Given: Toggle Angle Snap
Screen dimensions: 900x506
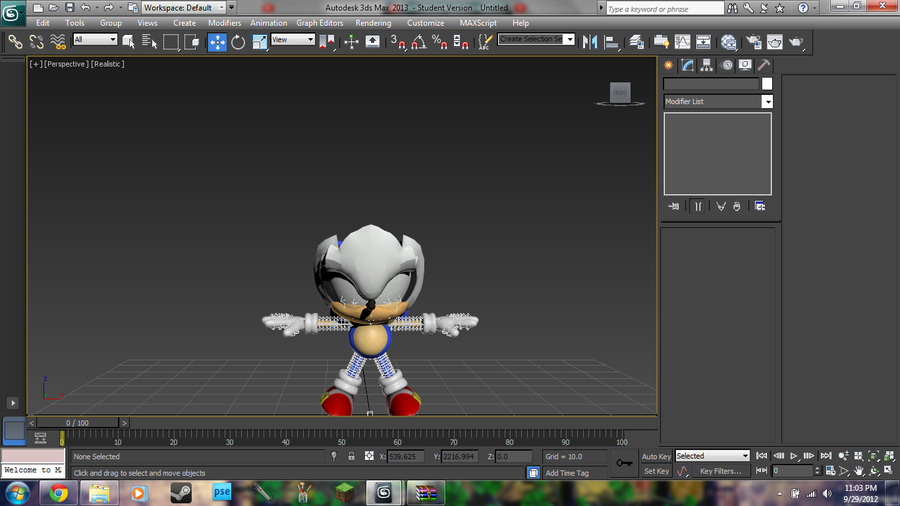Looking at the screenshot, I should click(418, 42).
